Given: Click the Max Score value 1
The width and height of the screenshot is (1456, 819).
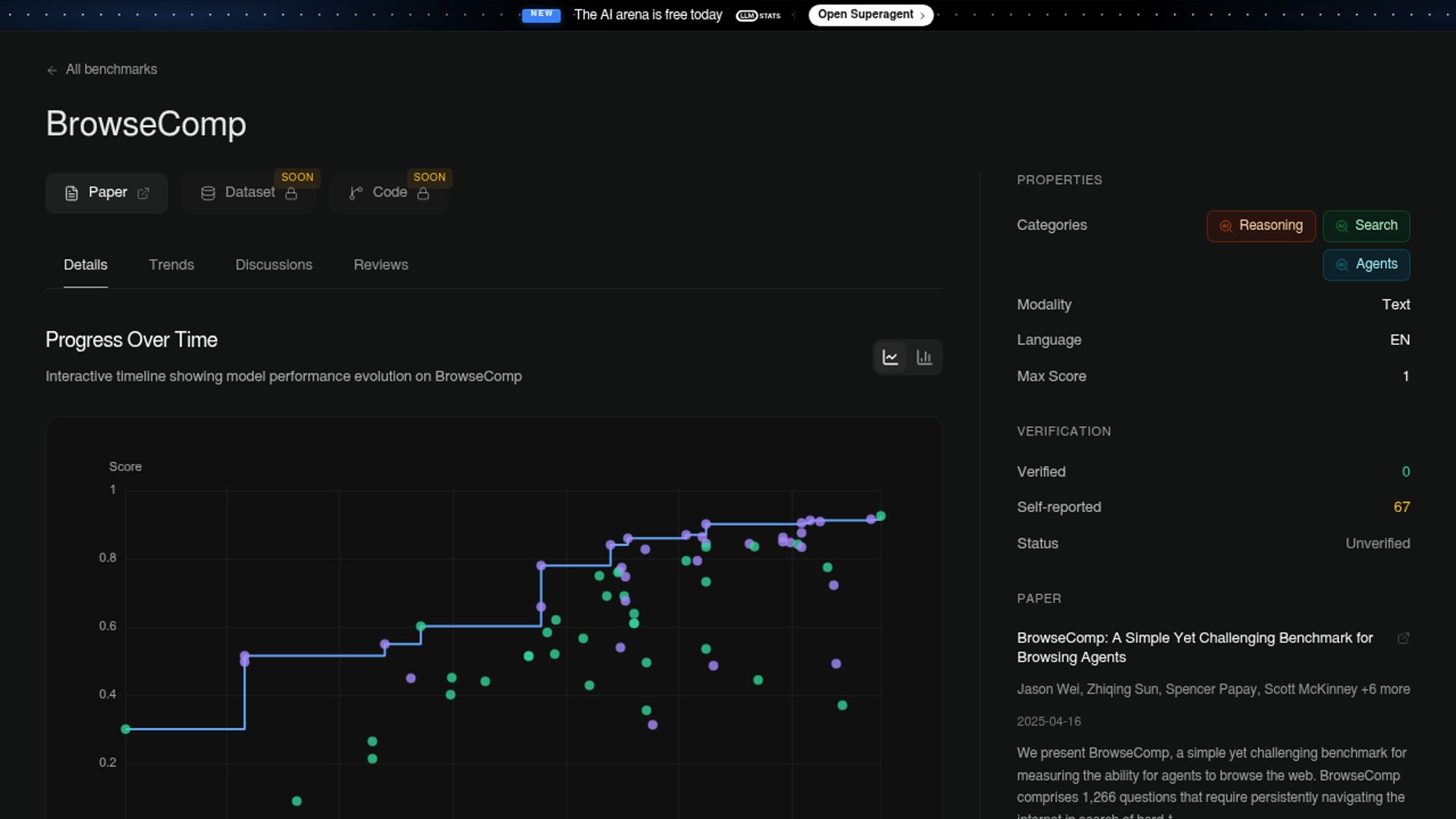Looking at the screenshot, I should pyautogui.click(x=1406, y=377).
